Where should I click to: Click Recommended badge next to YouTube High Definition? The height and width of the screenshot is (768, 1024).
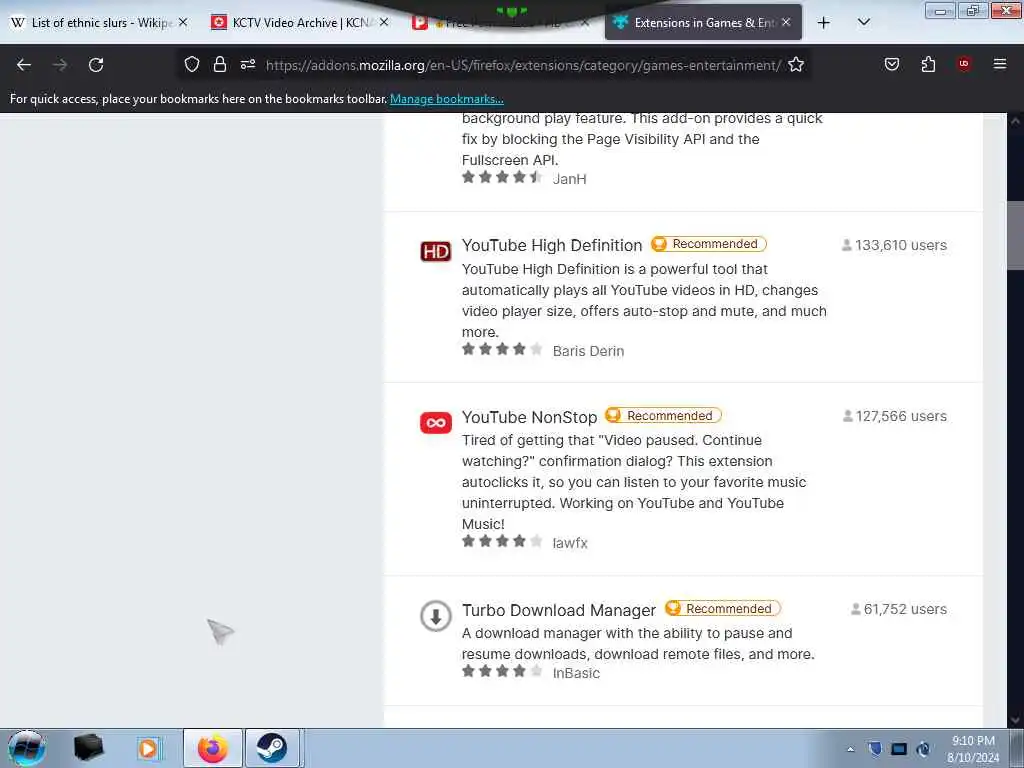click(709, 244)
